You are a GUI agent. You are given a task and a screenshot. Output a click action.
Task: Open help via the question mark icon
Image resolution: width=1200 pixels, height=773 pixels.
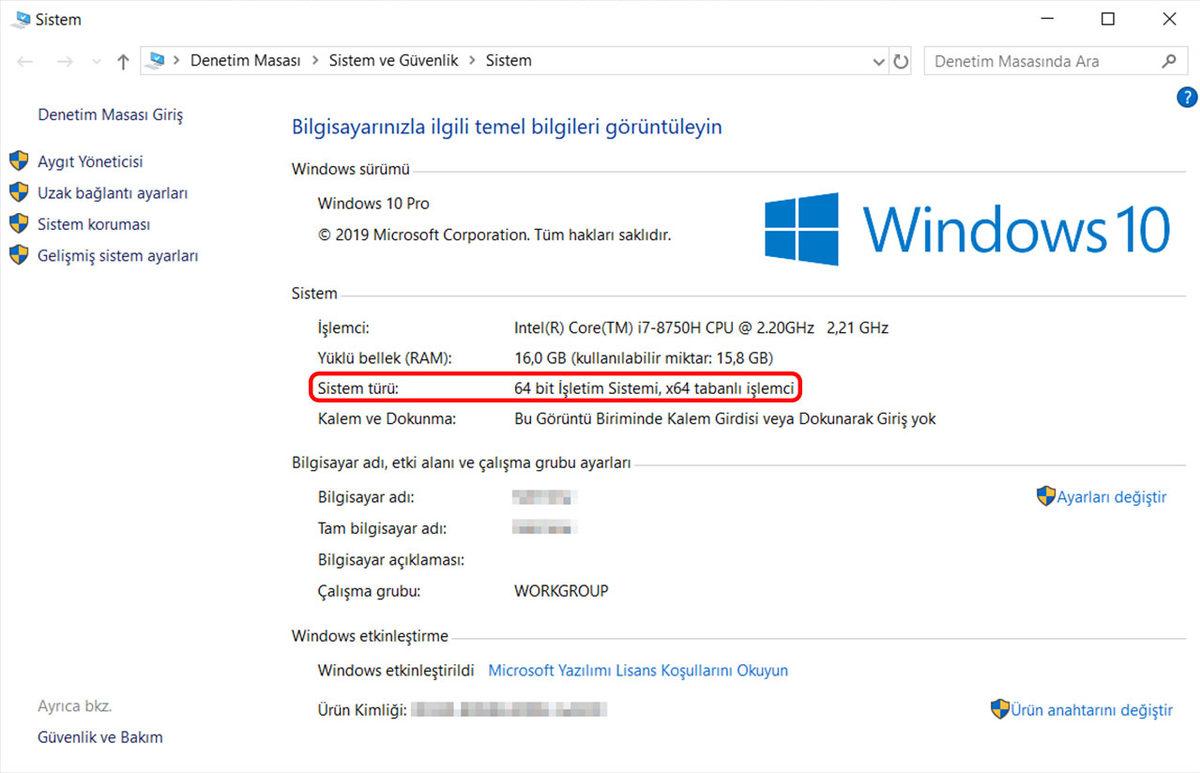click(1186, 98)
